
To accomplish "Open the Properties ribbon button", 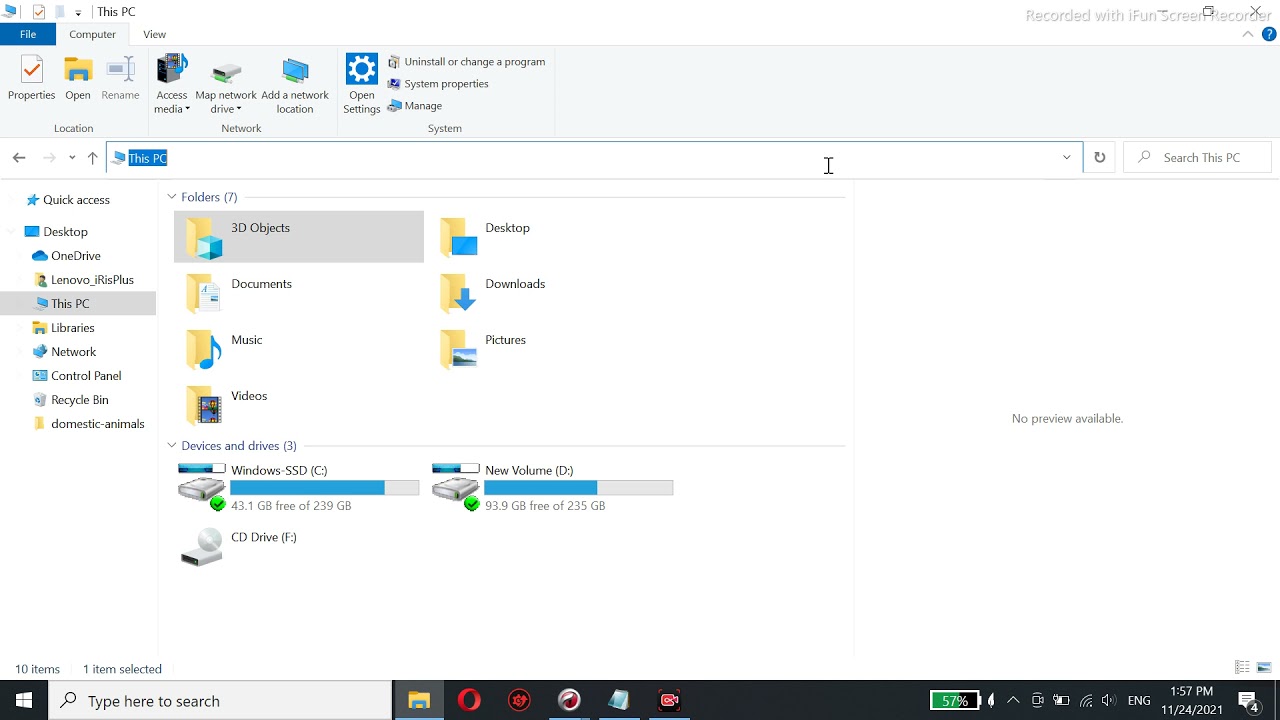I will 31,79.
